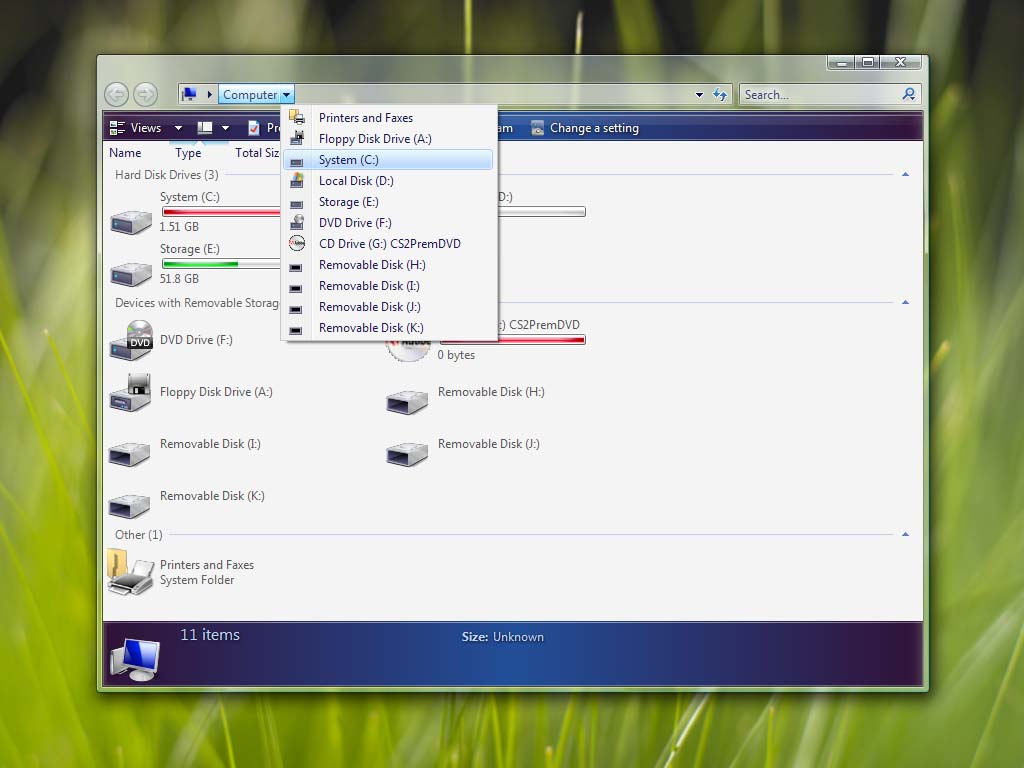Screen dimensions: 1024x768
Task: Choose Removable Disk (I:) in breadcrumb menu
Action: [389, 285]
